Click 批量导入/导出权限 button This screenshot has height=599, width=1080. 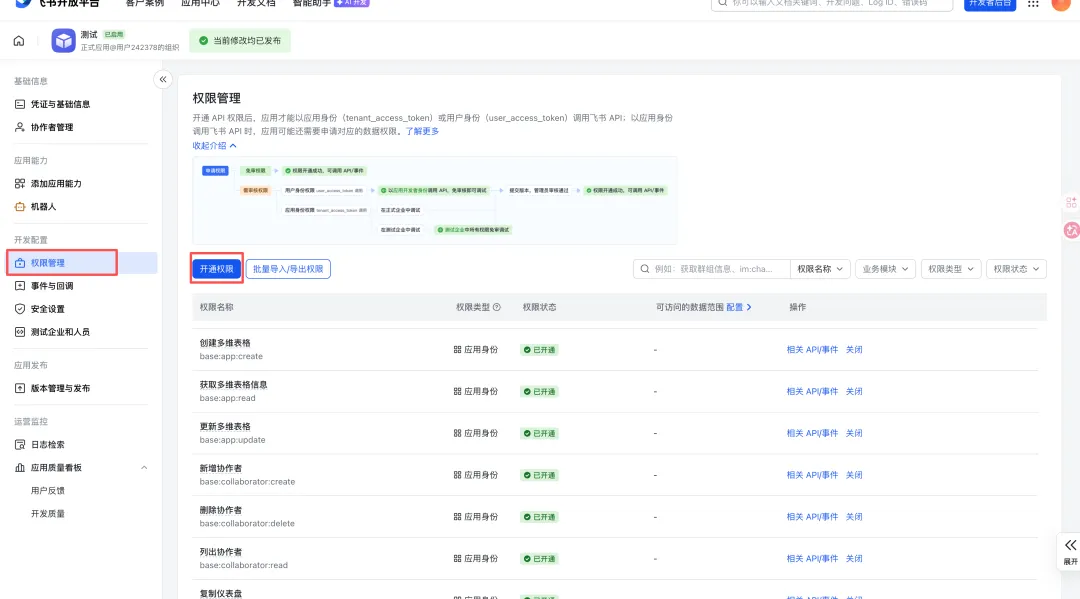coord(288,269)
